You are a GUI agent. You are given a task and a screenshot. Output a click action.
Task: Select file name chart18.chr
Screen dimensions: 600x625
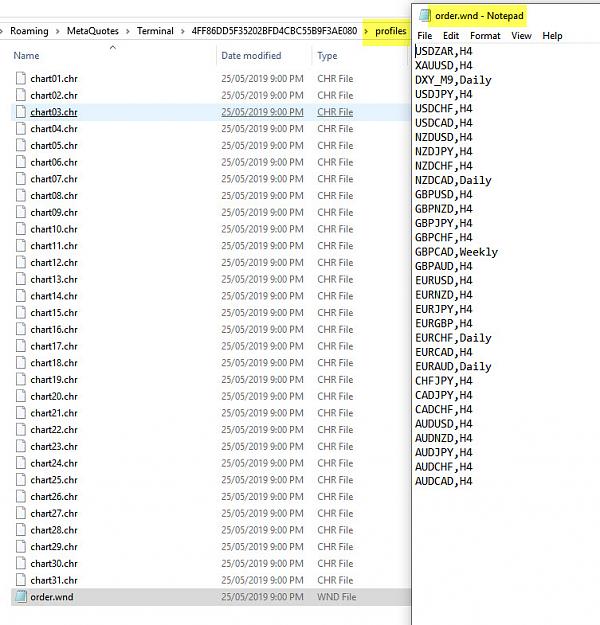pyautogui.click(x=54, y=363)
